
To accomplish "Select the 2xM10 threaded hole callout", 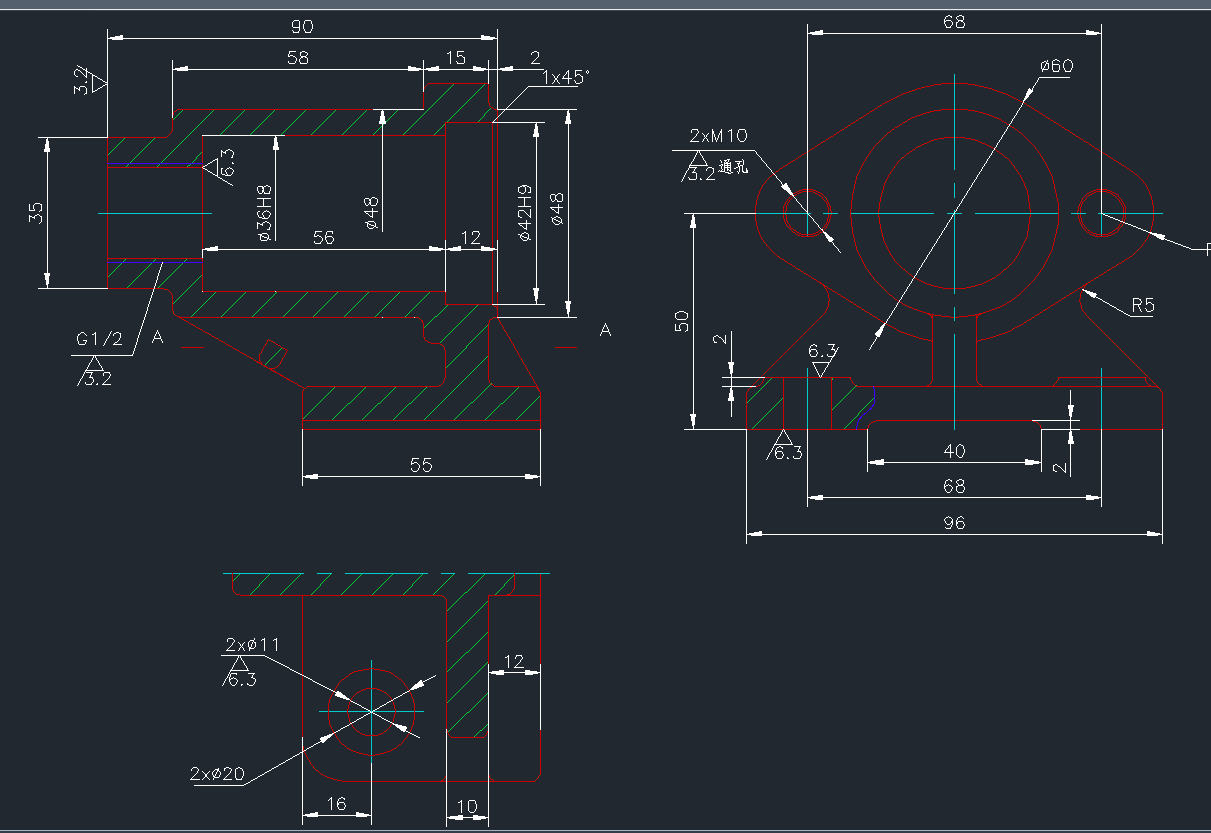I will (x=718, y=136).
